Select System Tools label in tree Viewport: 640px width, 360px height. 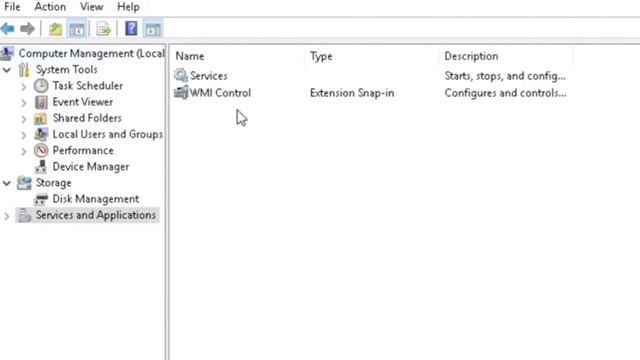click(67, 70)
